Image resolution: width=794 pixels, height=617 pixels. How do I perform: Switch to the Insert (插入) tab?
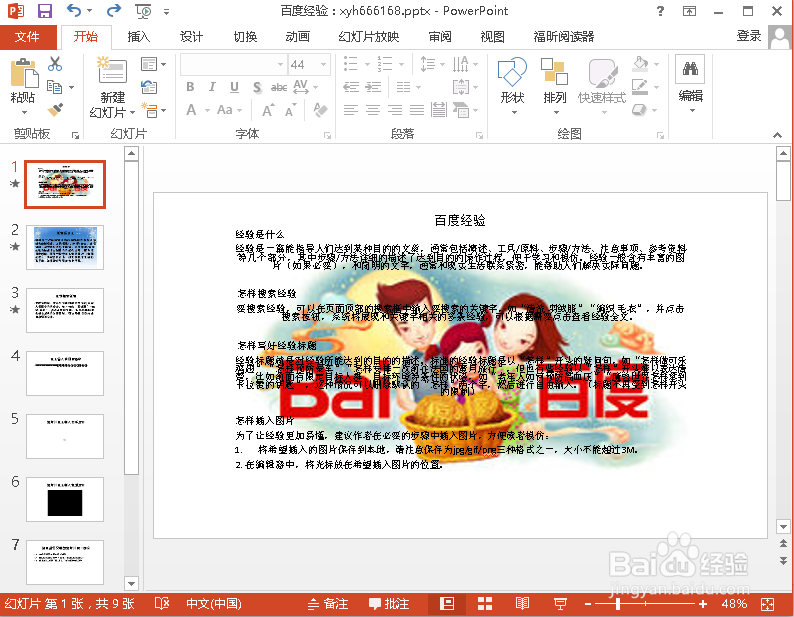click(x=138, y=36)
